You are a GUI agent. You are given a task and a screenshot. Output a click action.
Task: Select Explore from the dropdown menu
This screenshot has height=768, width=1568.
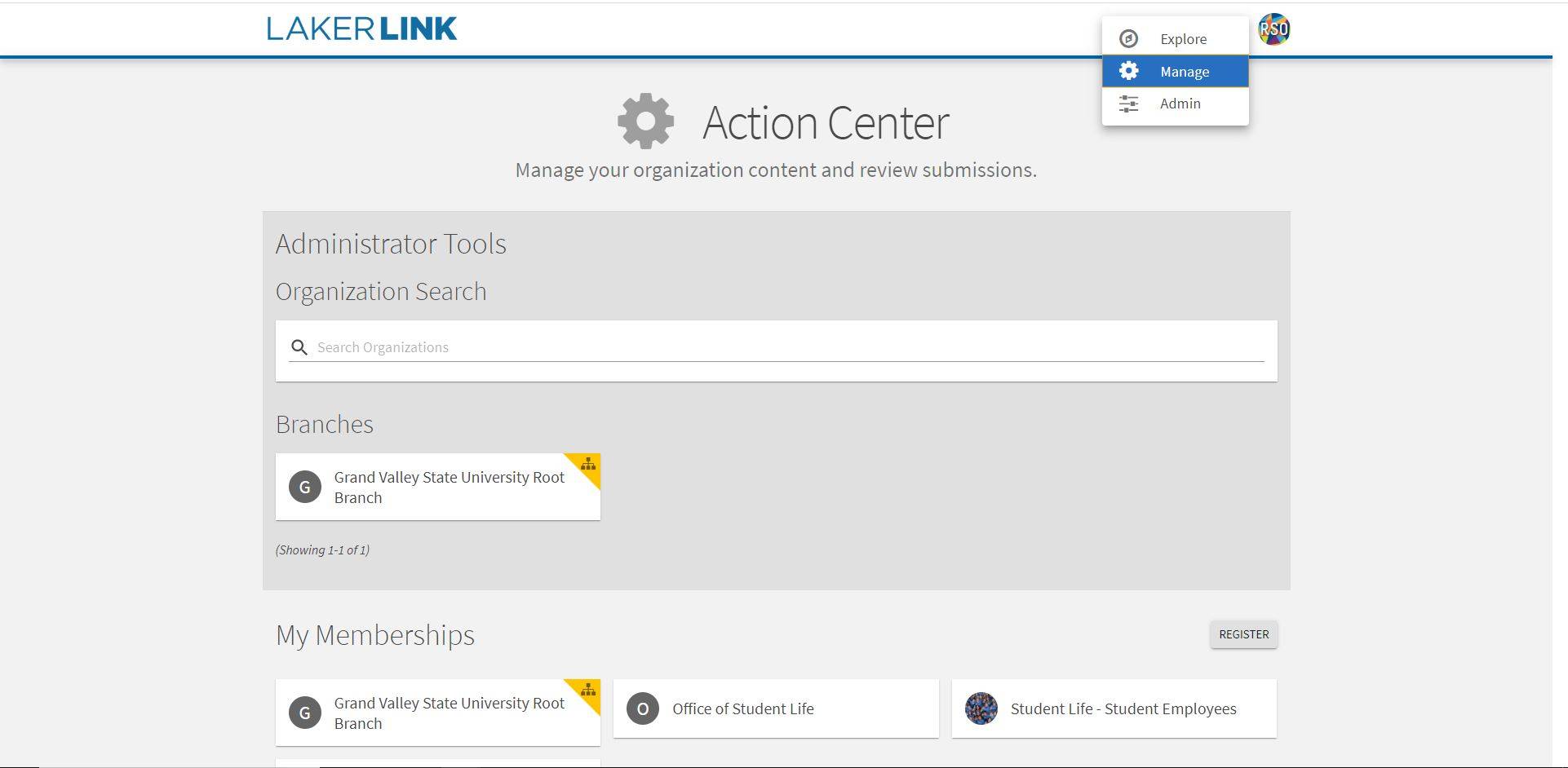click(x=1183, y=39)
